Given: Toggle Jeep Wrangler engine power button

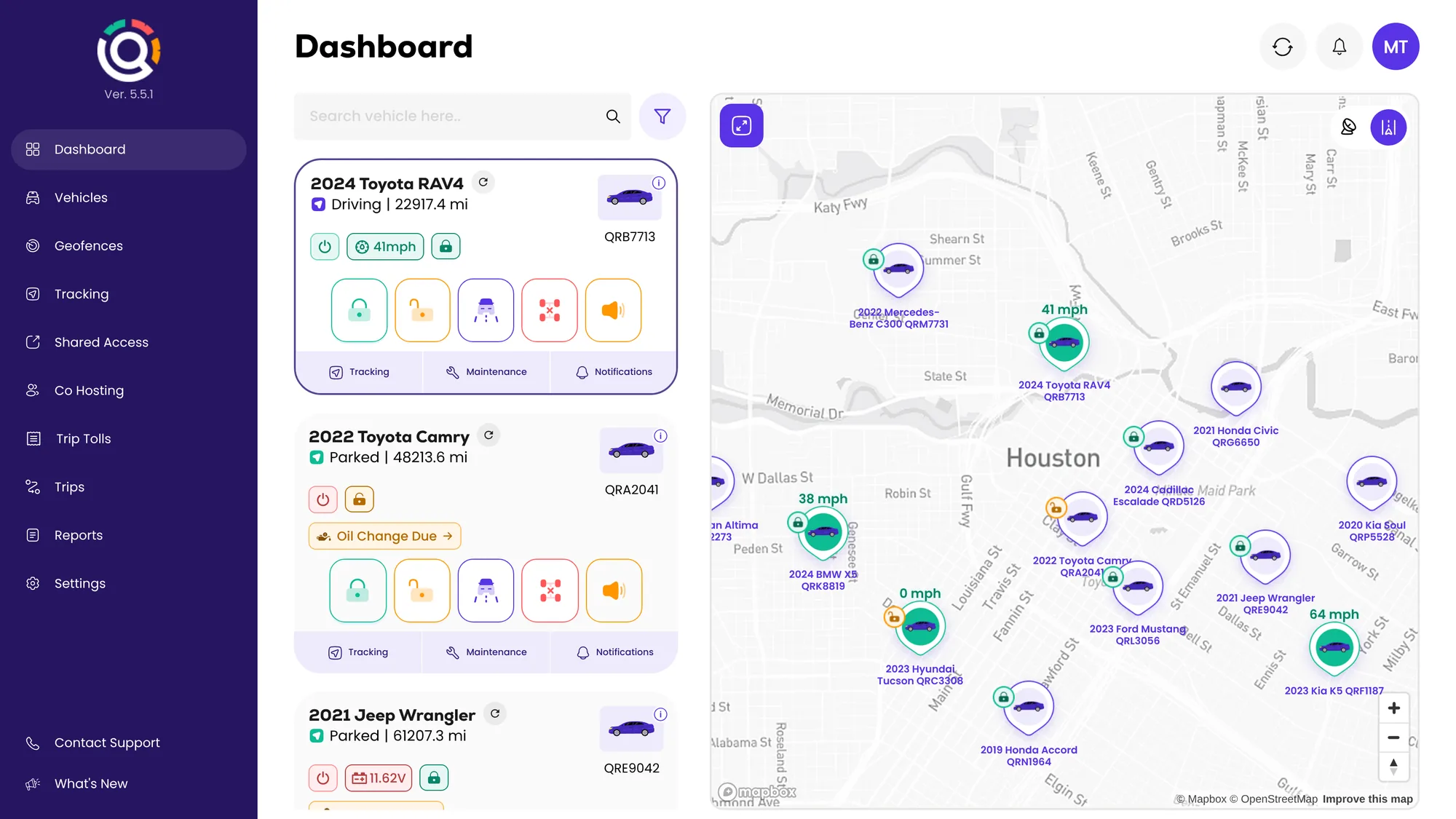Looking at the screenshot, I should 323,778.
